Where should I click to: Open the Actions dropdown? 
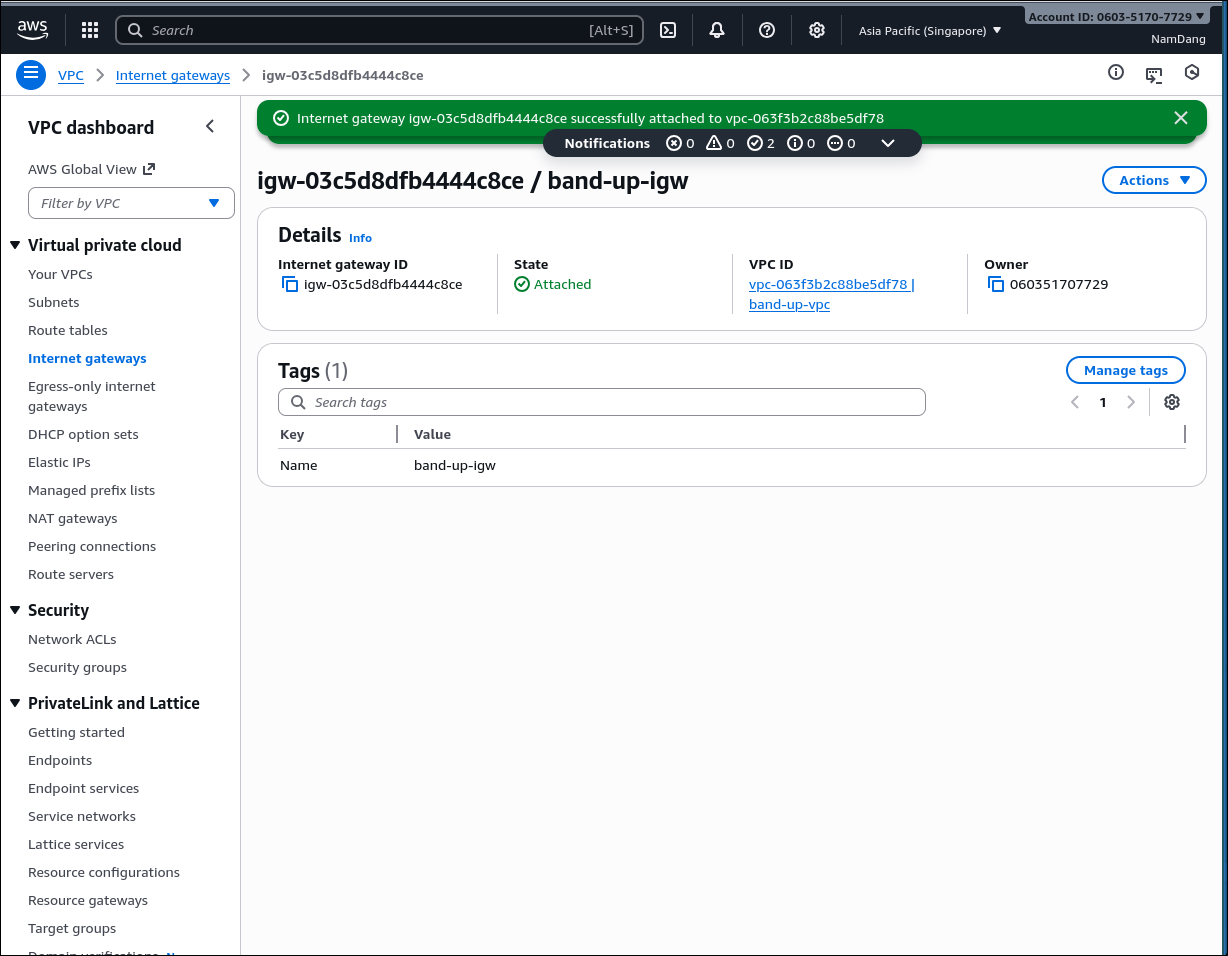coord(1154,180)
